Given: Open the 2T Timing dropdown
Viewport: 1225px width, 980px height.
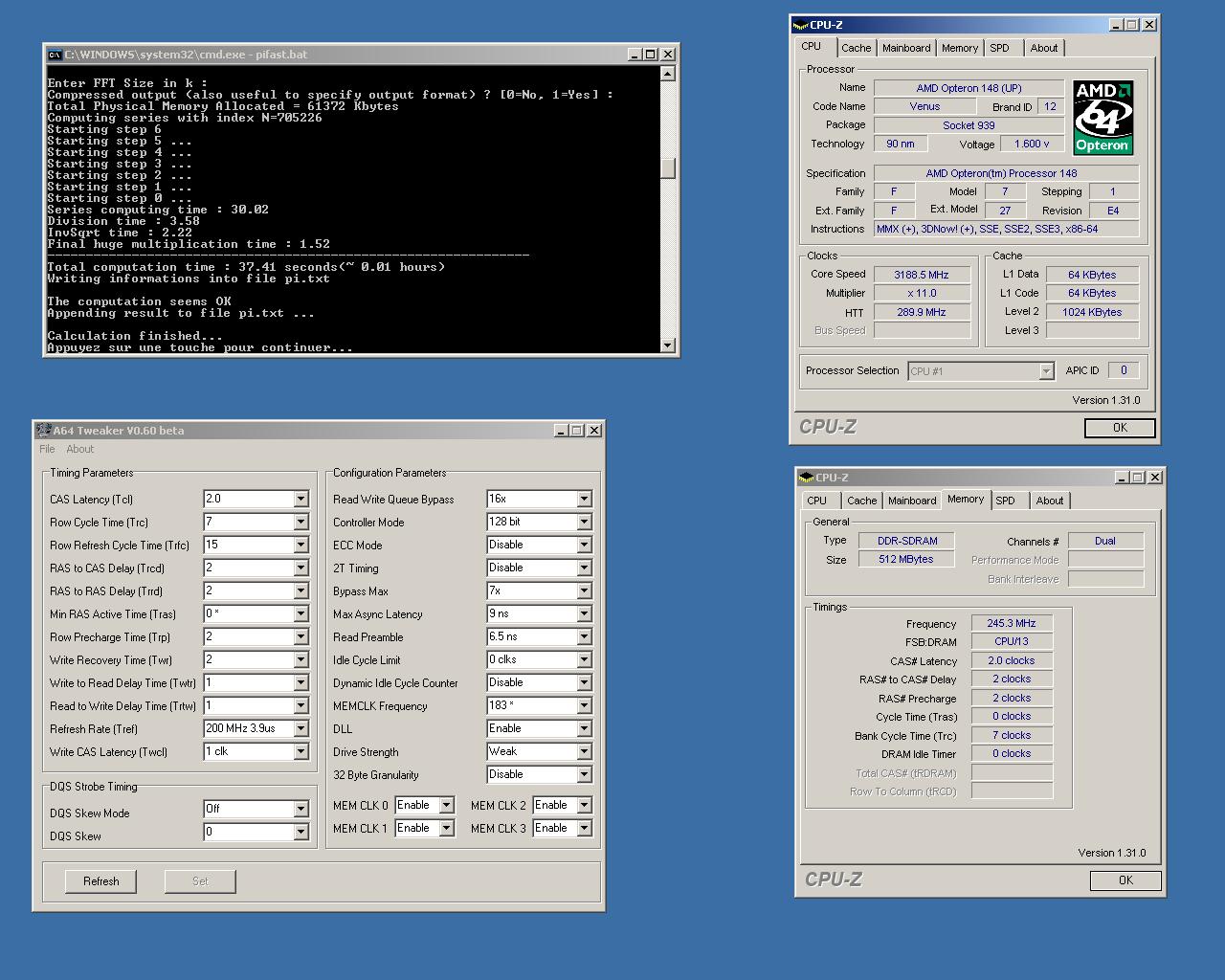Looking at the screenshot, I should [x=584, y=568].
